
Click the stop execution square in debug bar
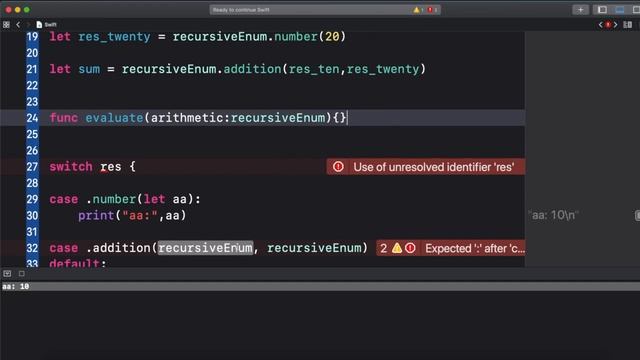[x=22, y=273]
